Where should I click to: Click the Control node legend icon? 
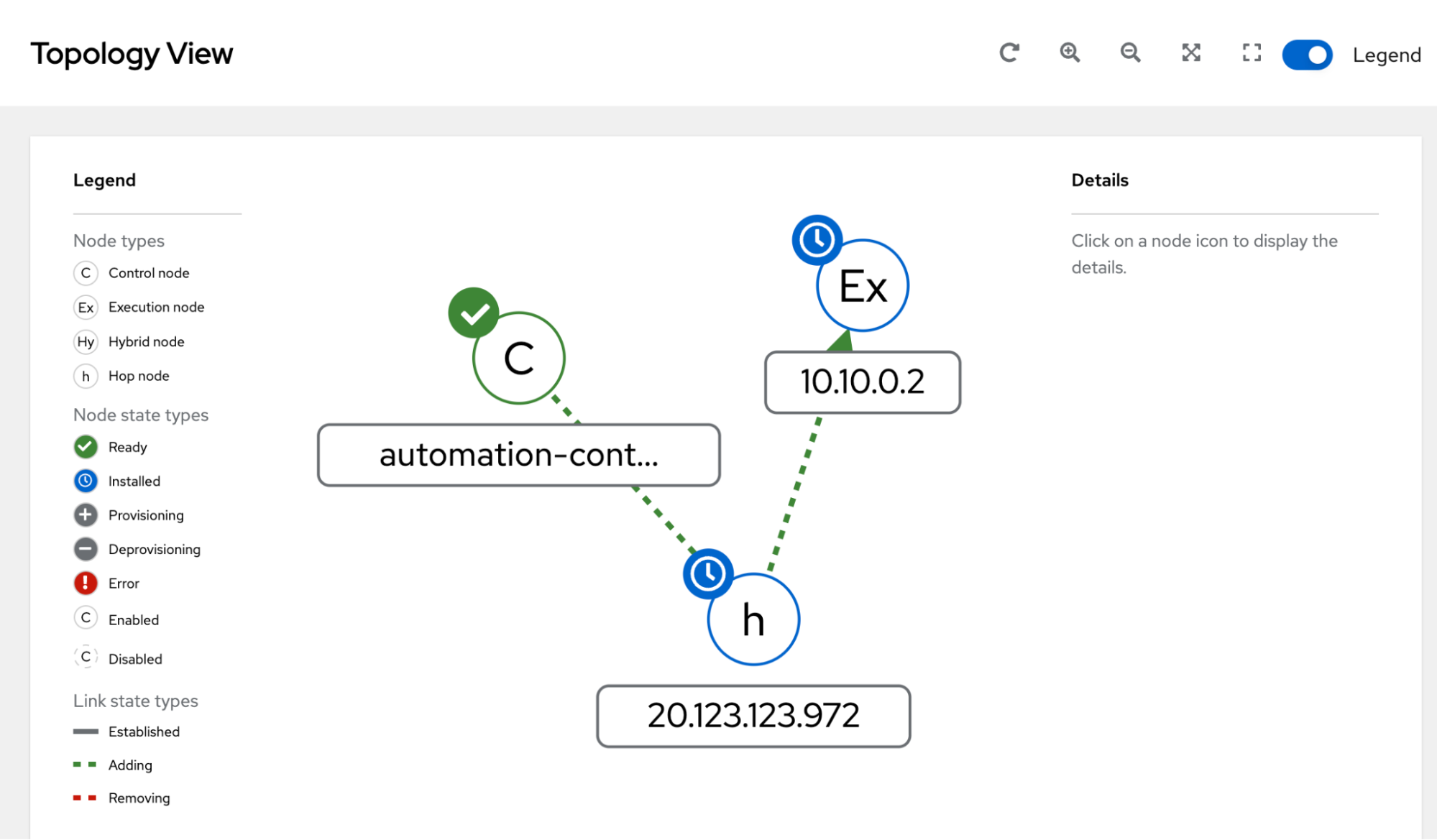[86, 273]
